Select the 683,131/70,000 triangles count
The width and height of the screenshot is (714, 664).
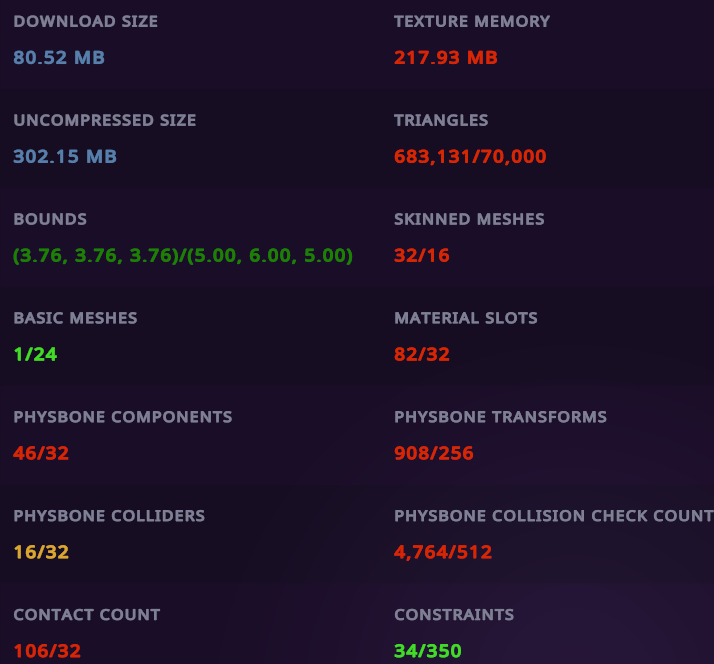pos(470,157)
